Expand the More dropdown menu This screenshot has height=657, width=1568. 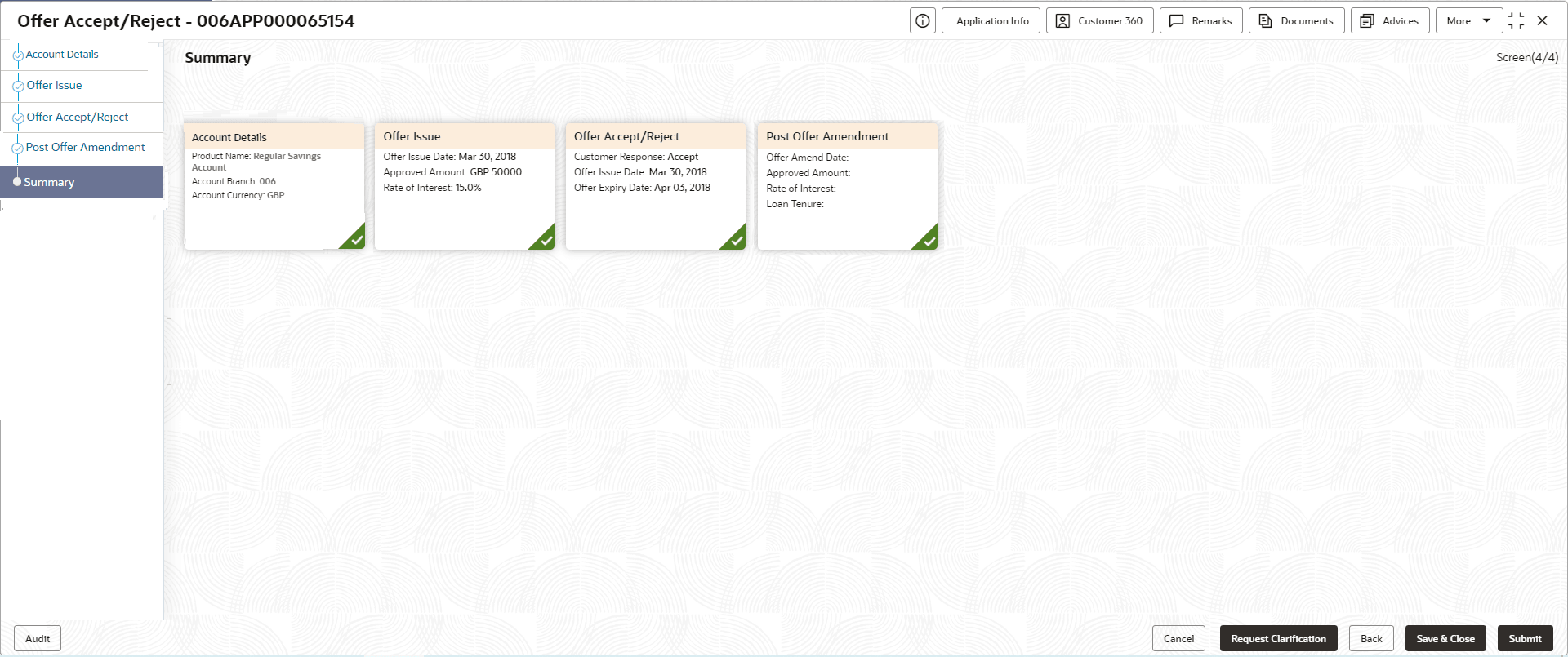(1469, 21)
